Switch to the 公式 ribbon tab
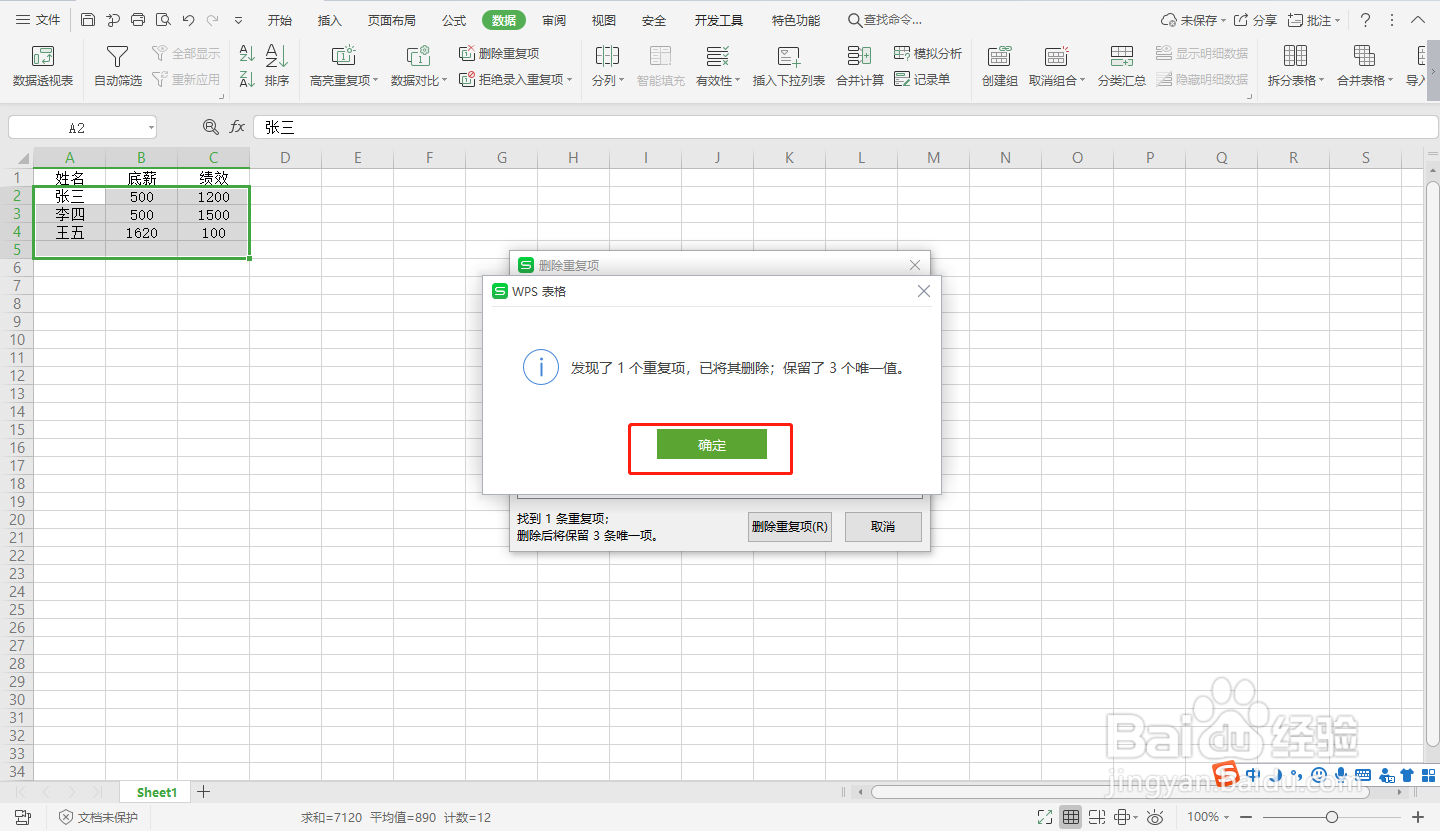1440x831 pixels. 454,20
